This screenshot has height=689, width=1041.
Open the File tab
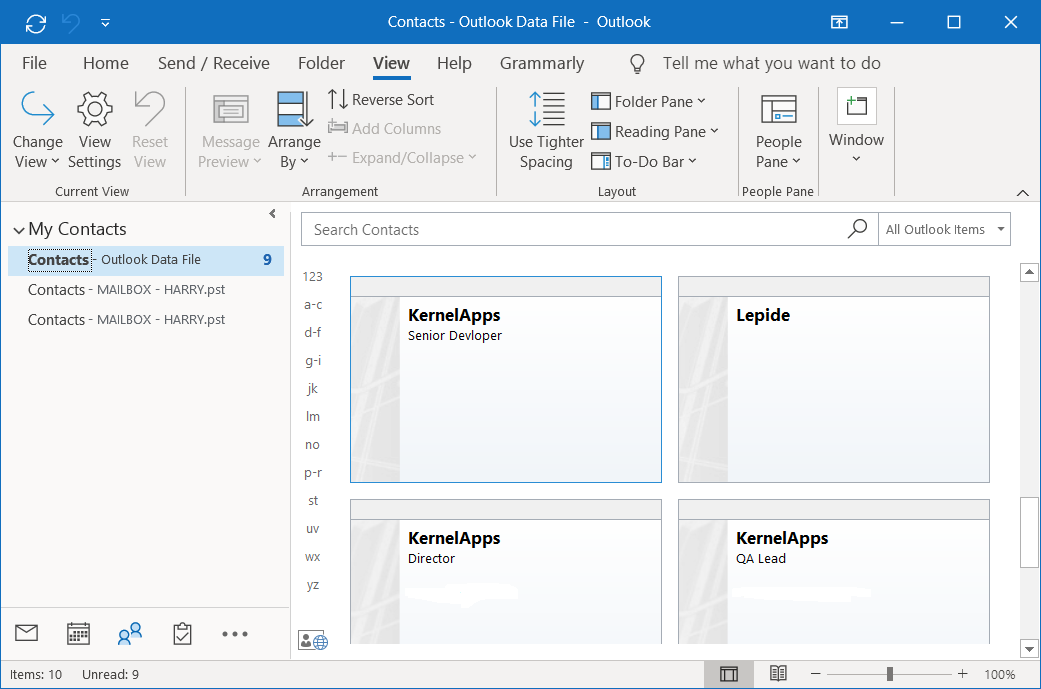pos(35,63)
